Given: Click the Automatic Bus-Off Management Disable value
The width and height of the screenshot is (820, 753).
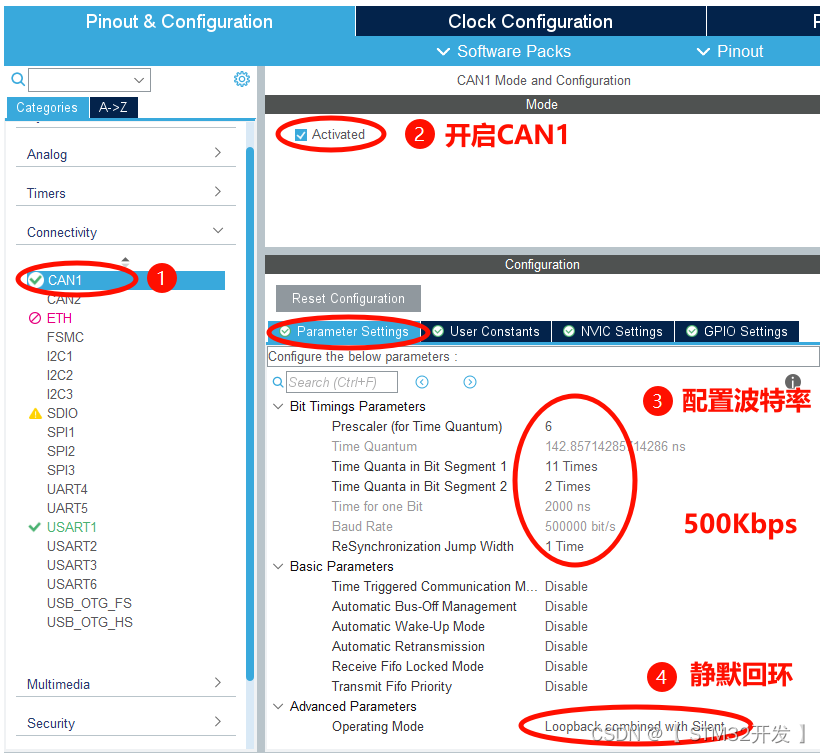Looking at the screenshot, I should click(x=566, y=607).
